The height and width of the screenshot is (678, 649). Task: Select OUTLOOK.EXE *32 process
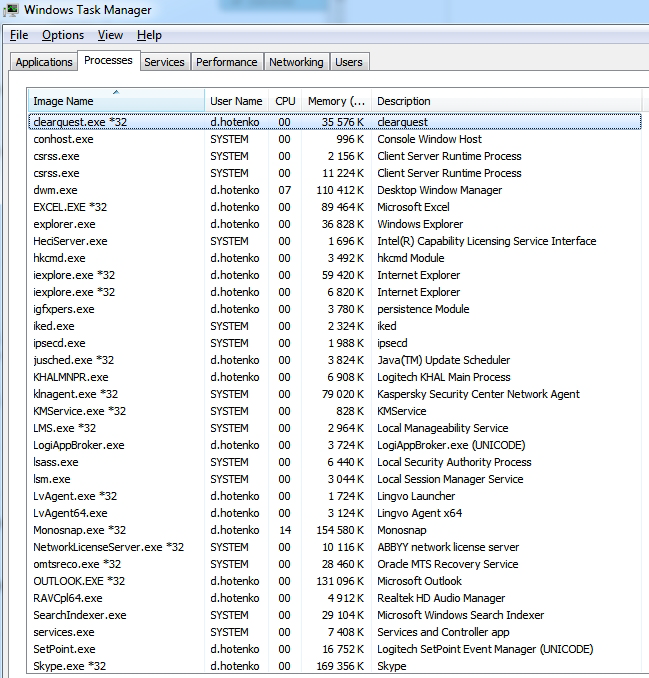tap(335, 581)
